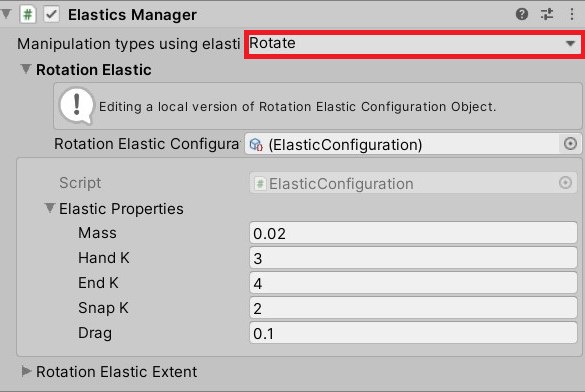This screenshot has height=392, width=585.
Task: Open the three-dot component context menu
Action: pyautogui.click(x=572, y=15)
